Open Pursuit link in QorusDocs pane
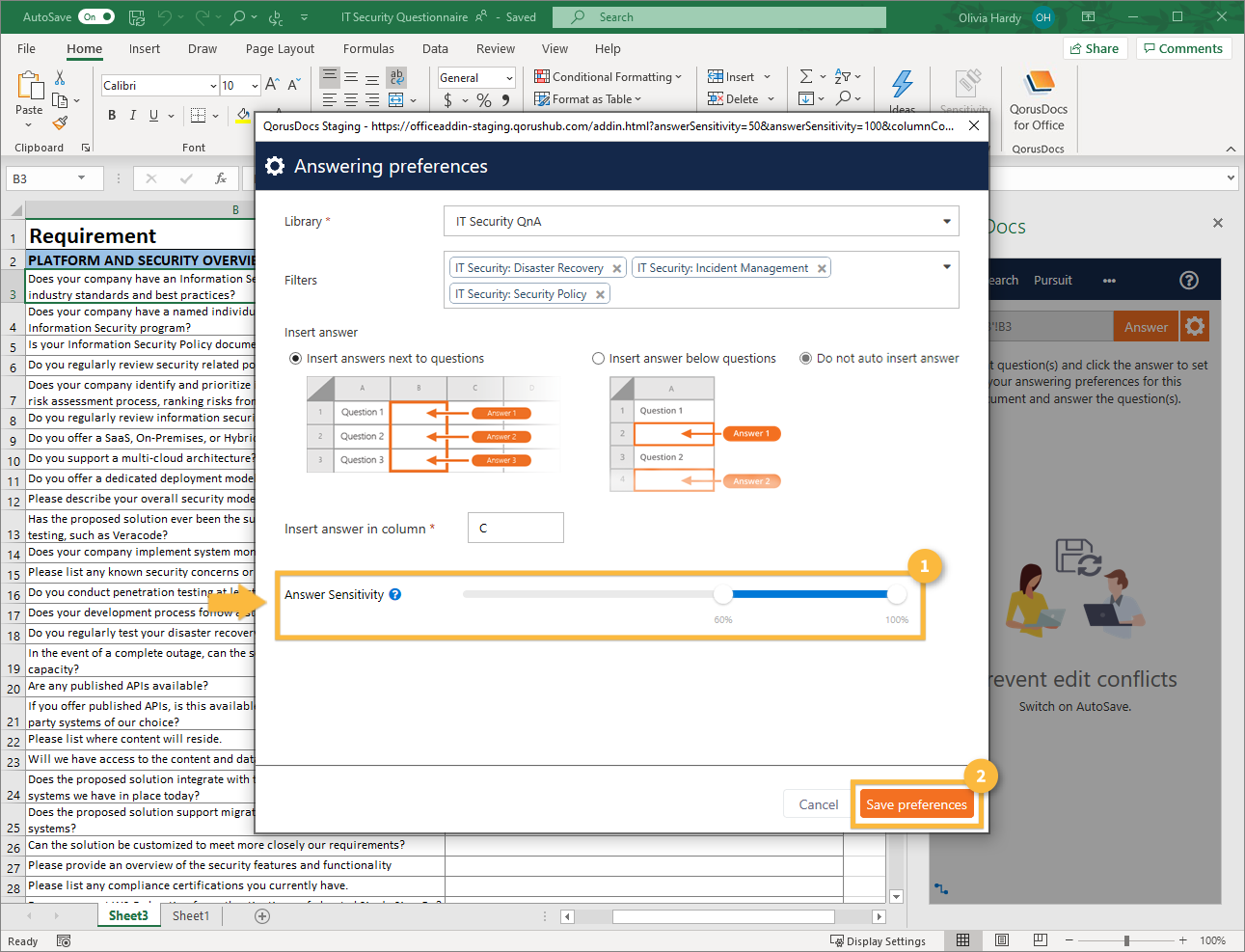The width and height of the screenshot is (1245, 952). (1053, 281)
